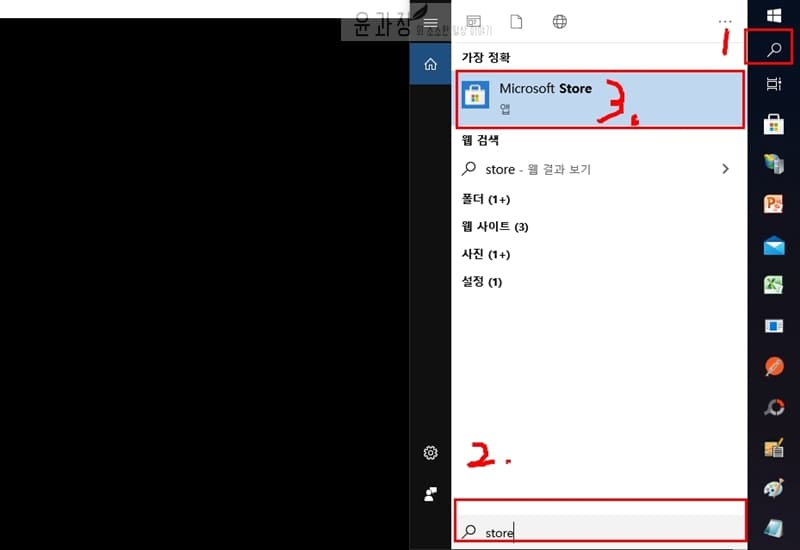This screenshot has width=800, height=550.
Task: Expand the 사진 (1+) category
Action: coord(486,254)
